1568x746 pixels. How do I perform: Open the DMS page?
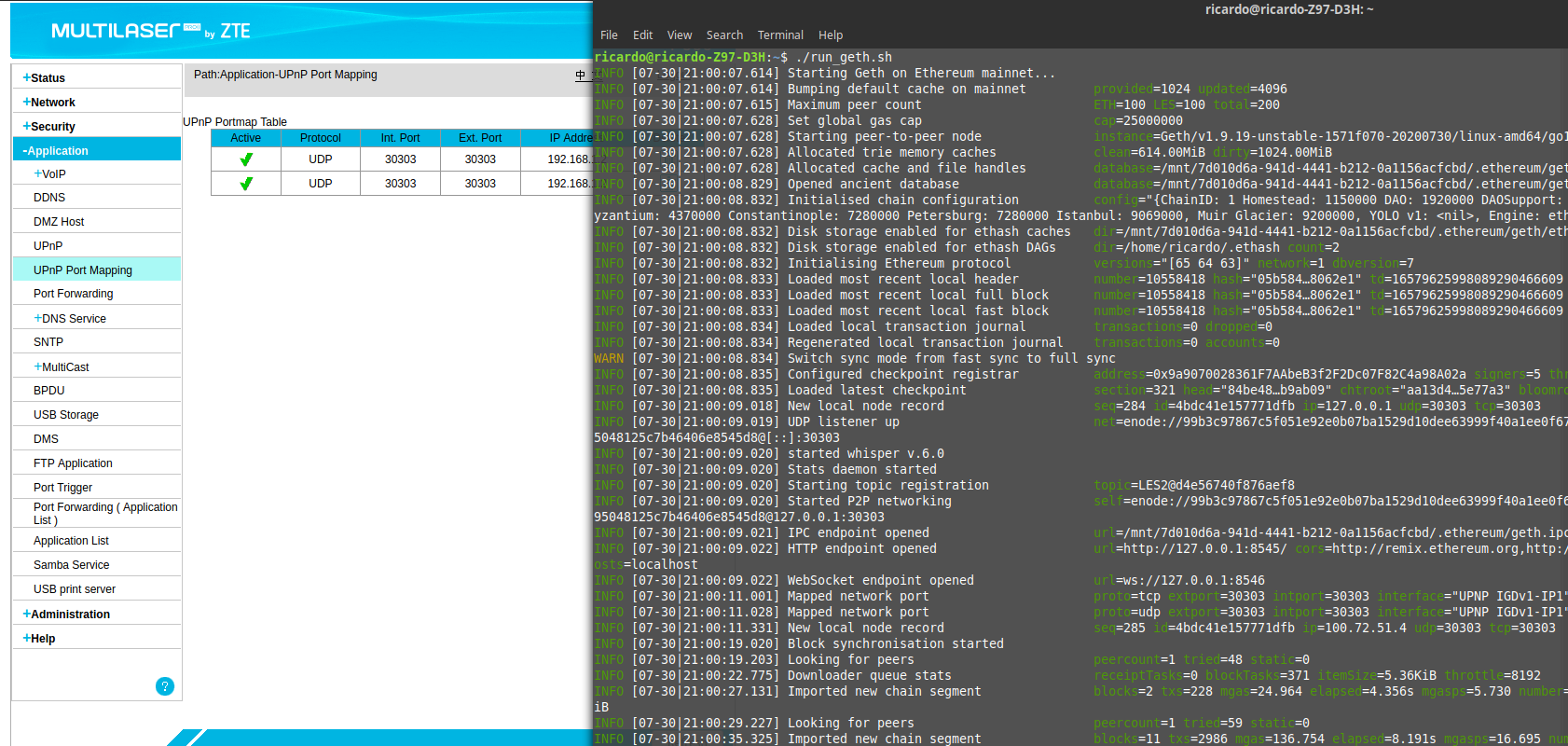point(46,439)
